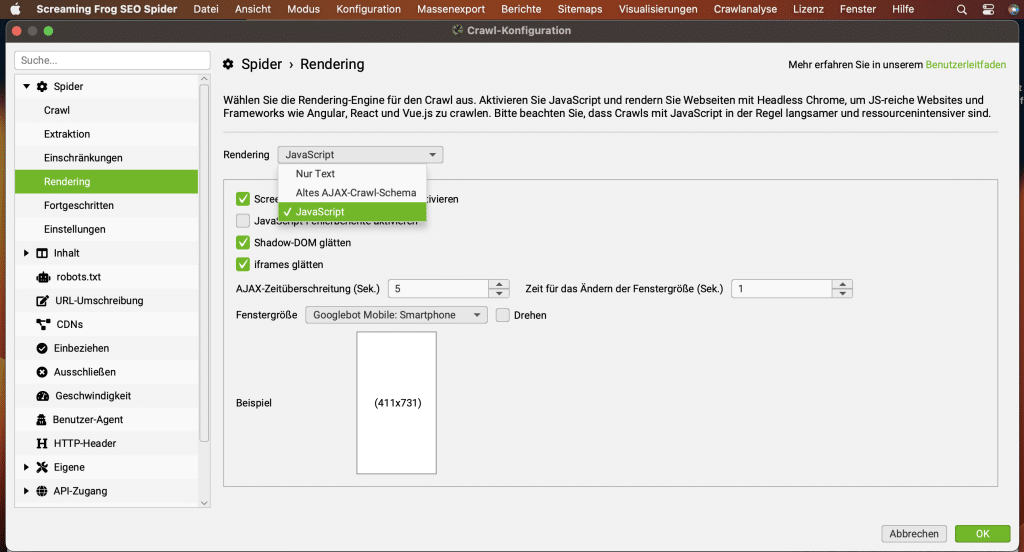Expand the Inhalt tree section
Viewport: 1024px width, 552px height.
click(x=26, y=253)
